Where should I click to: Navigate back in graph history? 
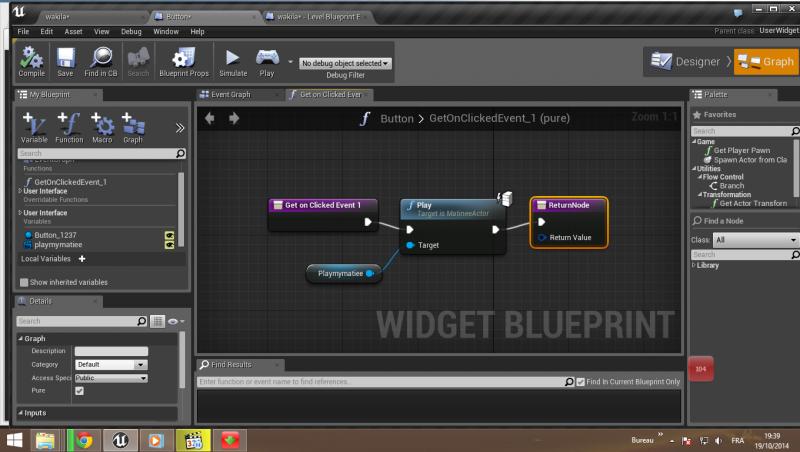pos(210,118)
